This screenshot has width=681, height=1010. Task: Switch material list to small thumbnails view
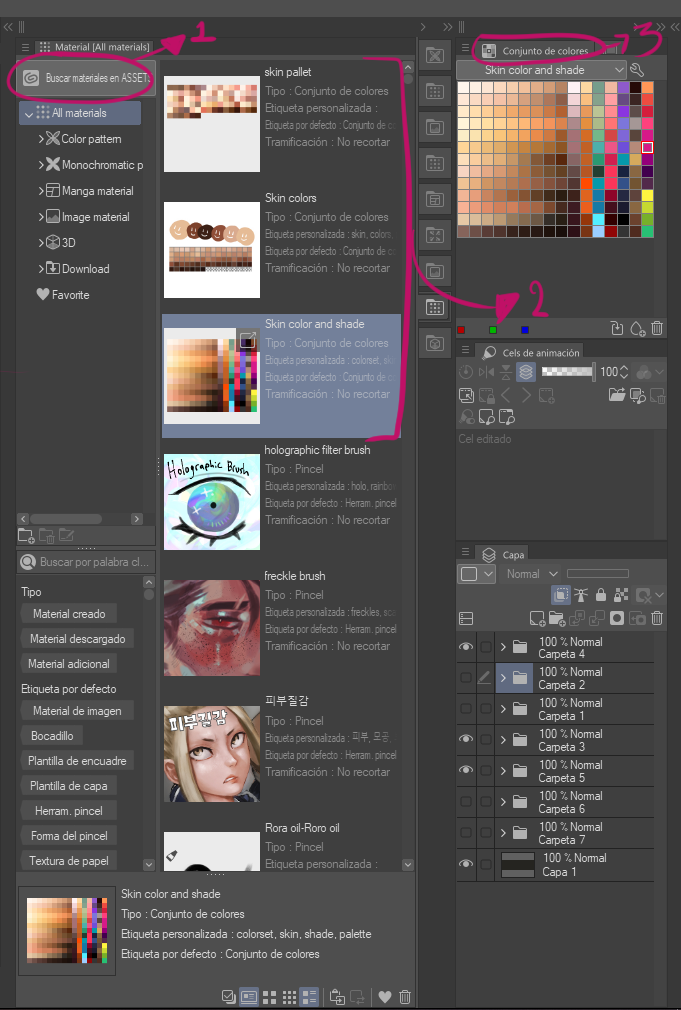coord(289,996)
